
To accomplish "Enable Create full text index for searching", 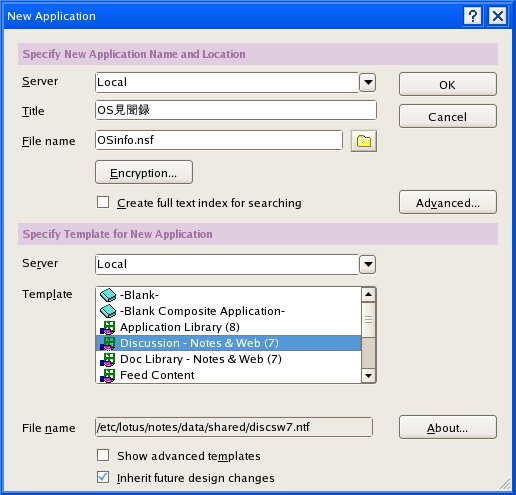I will point(103,202).
